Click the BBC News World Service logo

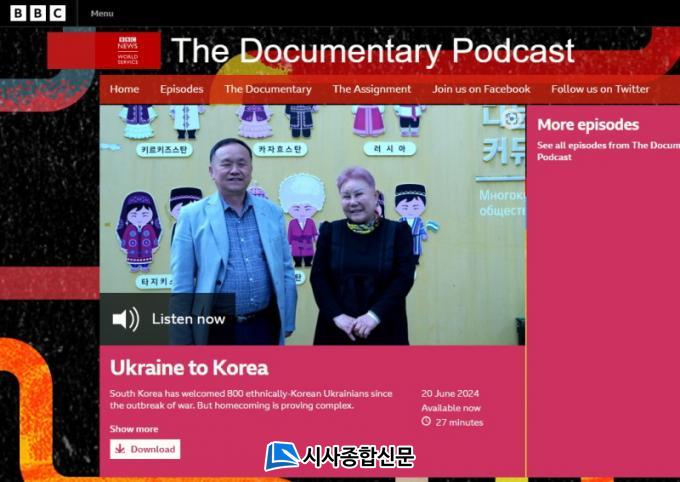pyautogui.click(x=127, y=50)
